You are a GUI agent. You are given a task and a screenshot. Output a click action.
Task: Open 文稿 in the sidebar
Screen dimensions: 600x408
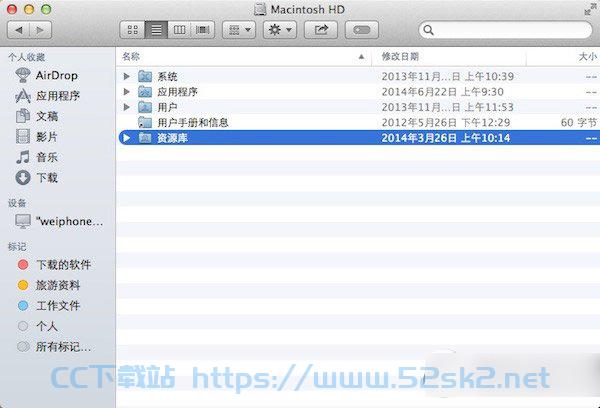coord(37,116)
